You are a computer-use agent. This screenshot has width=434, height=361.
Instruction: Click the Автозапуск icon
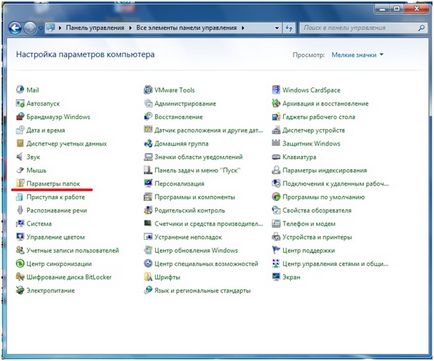(x=20, y=103)
